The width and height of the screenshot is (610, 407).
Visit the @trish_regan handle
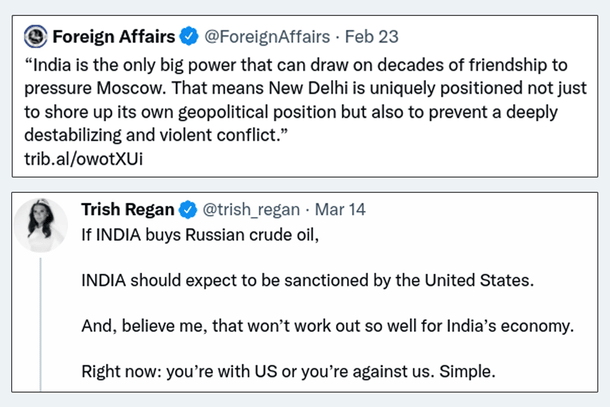pyautogui.click(x=250, y=210)
